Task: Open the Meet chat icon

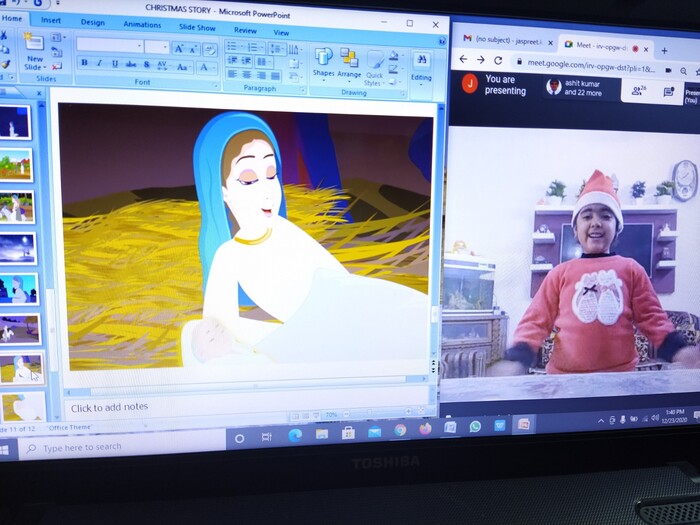Action: point(668,92)
